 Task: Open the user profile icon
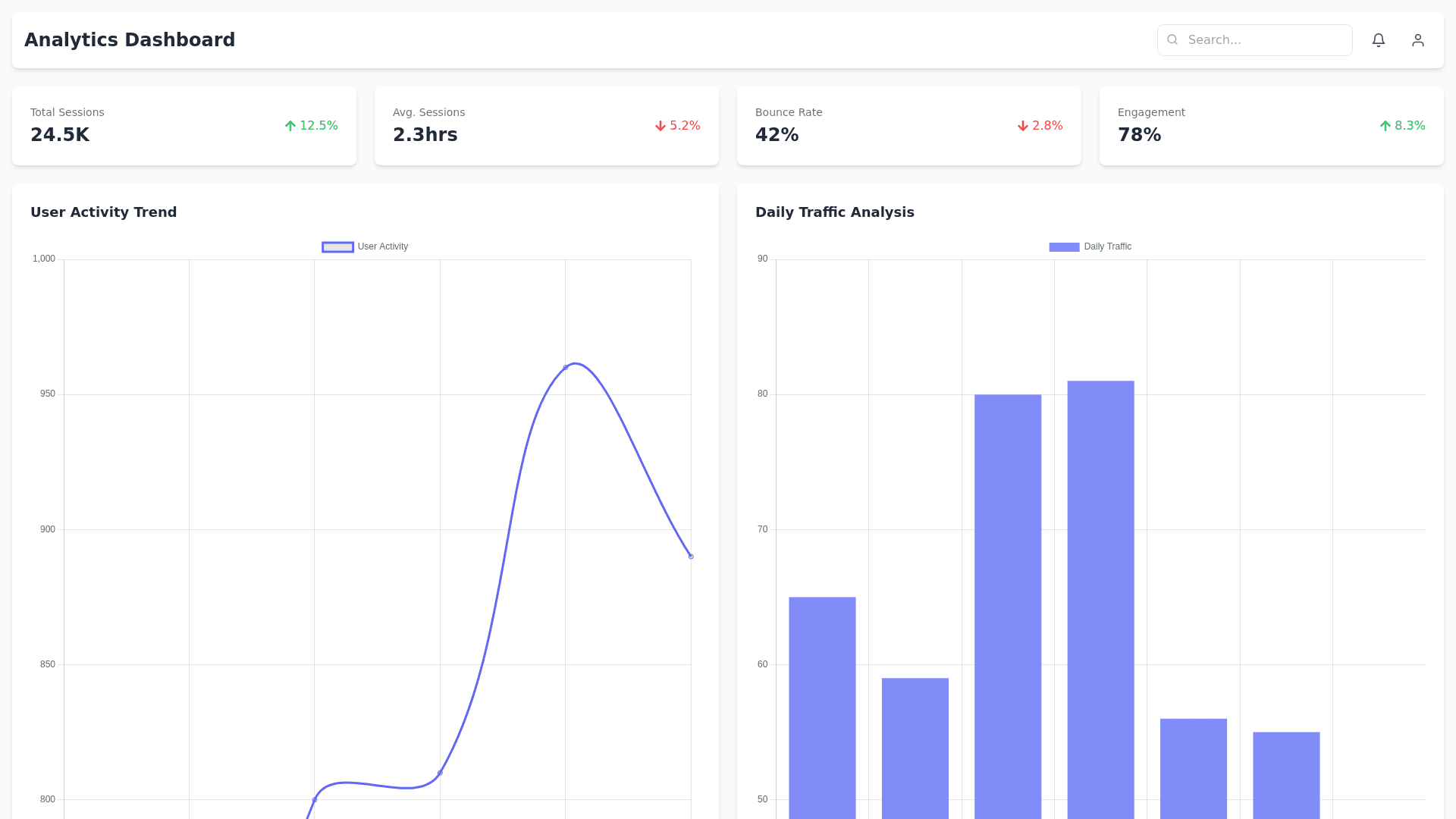coord(1418,40)
